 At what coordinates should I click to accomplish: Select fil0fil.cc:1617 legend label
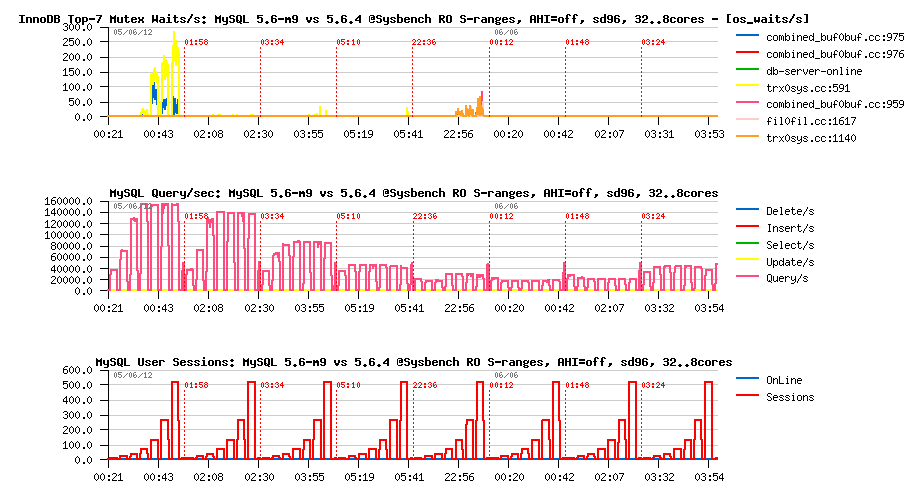point(811,121)
